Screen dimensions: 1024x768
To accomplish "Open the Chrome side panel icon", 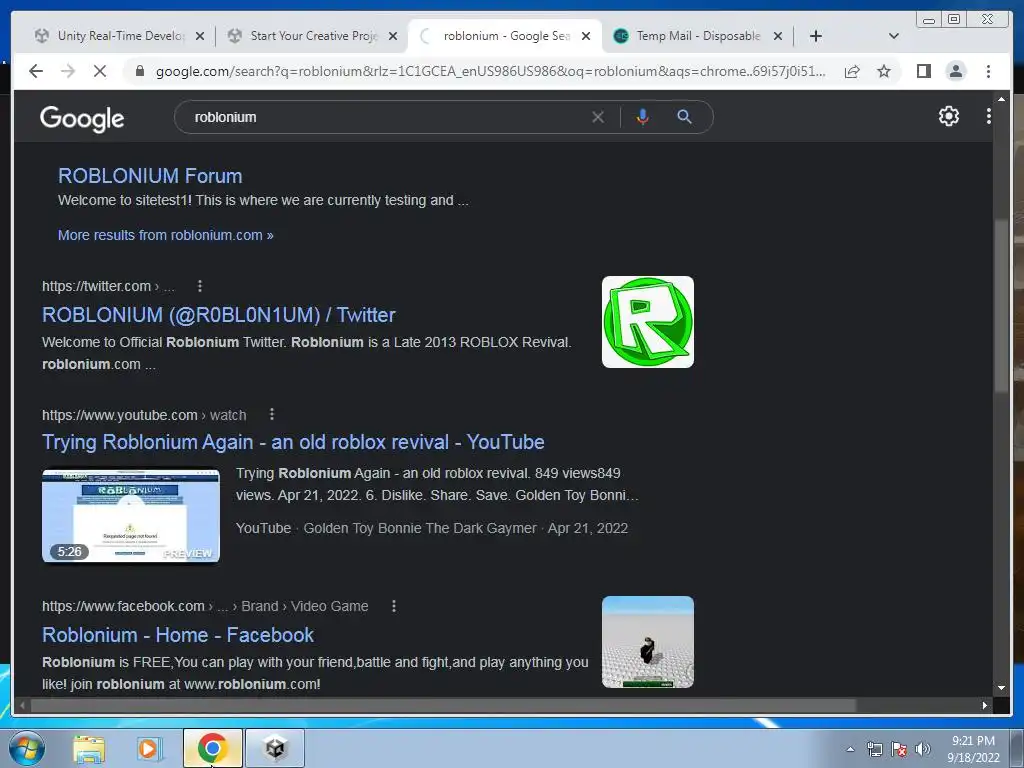I will point(923,71).
